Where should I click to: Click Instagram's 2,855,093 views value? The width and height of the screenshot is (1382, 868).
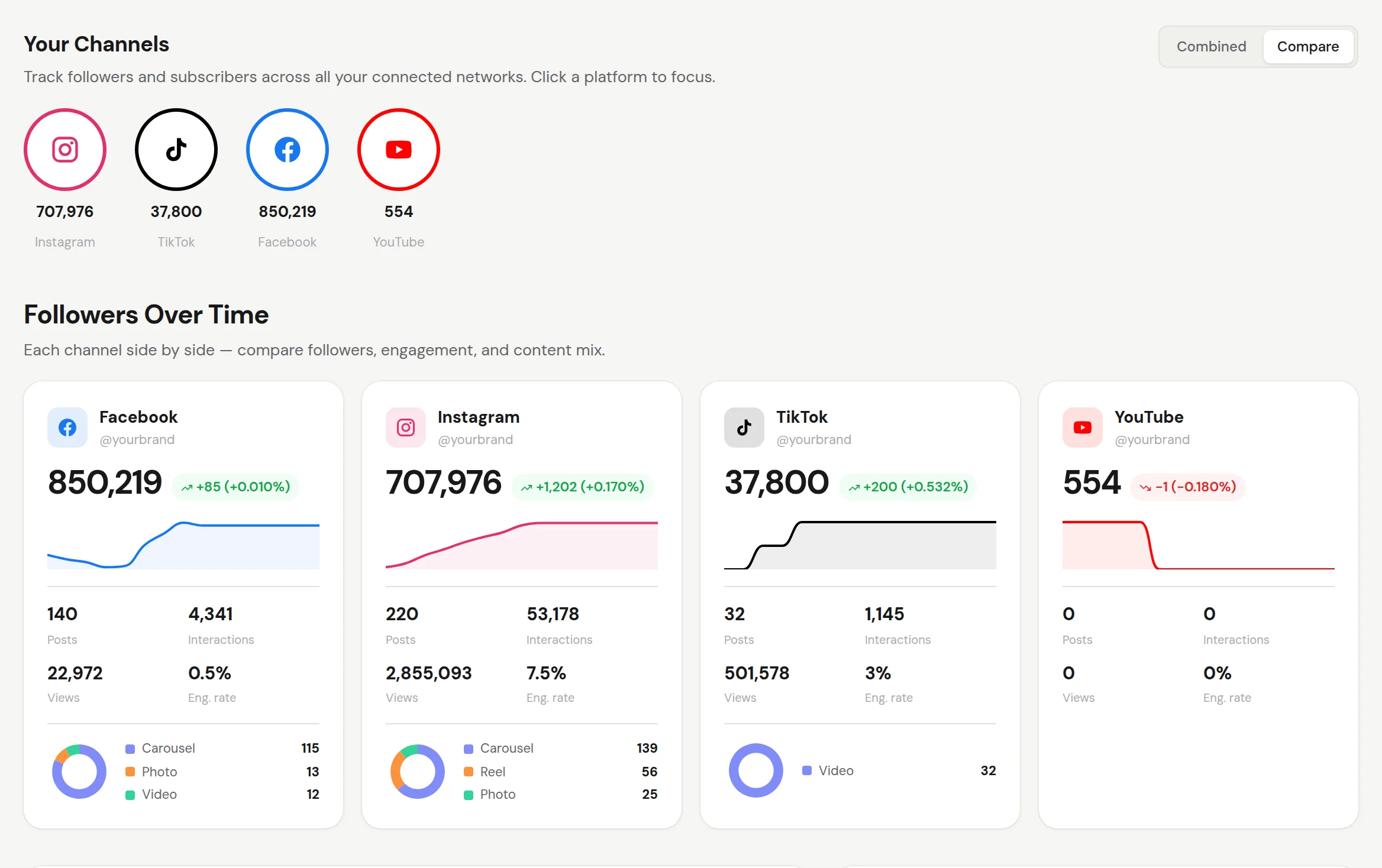click(x=429, y=673)
